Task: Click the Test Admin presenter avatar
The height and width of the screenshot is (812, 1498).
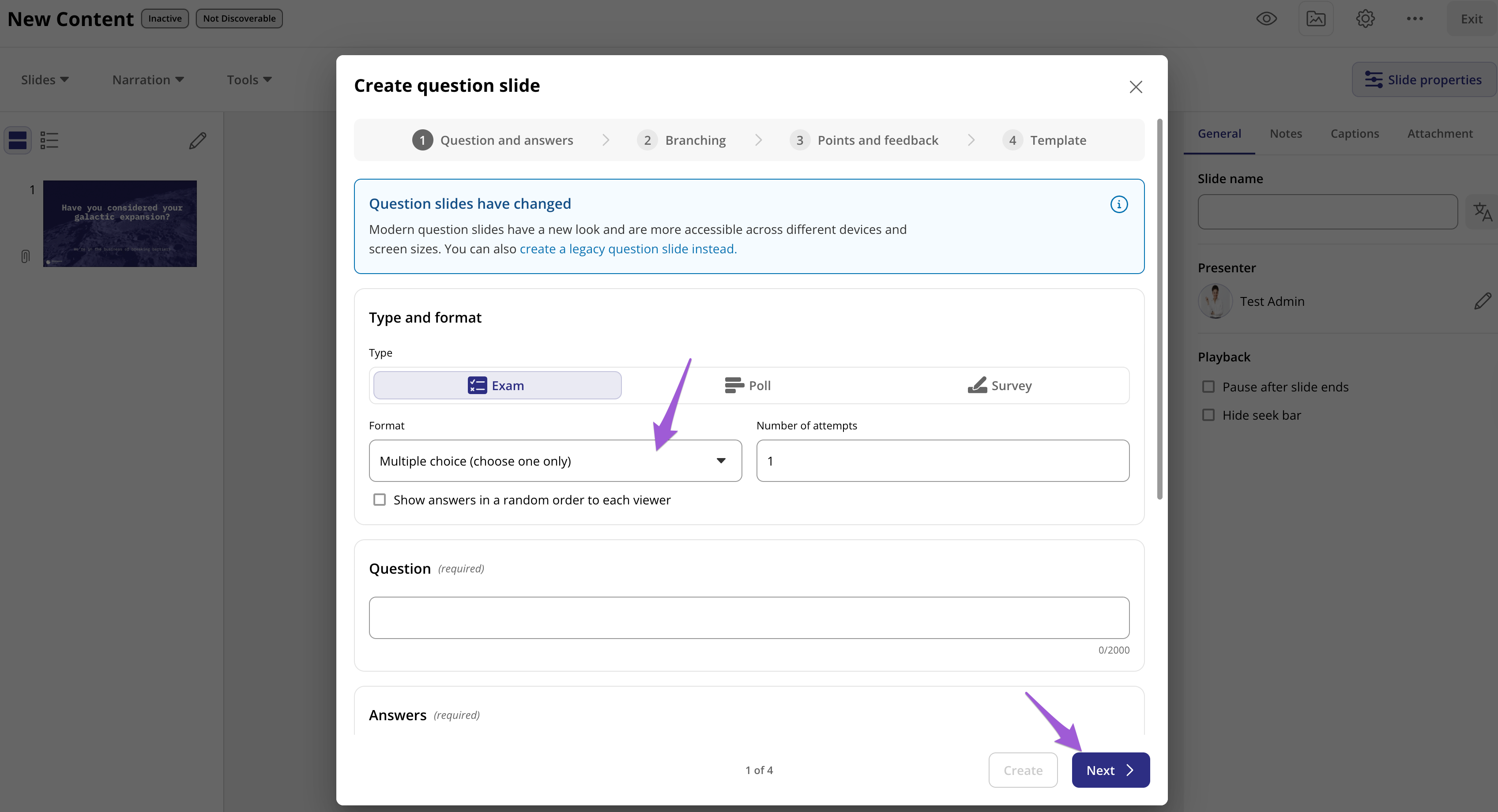Action: (1215, 301)
